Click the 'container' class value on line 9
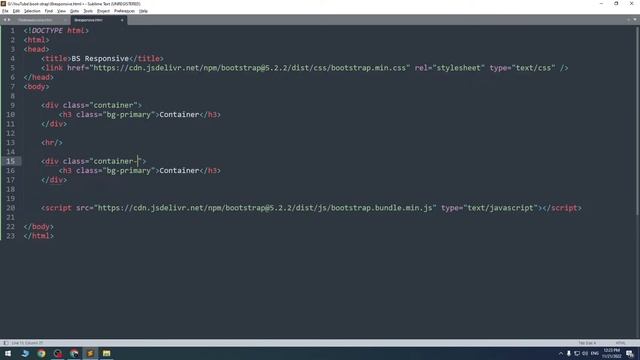This screenshot has width=640, height=360. click(113, 105)
